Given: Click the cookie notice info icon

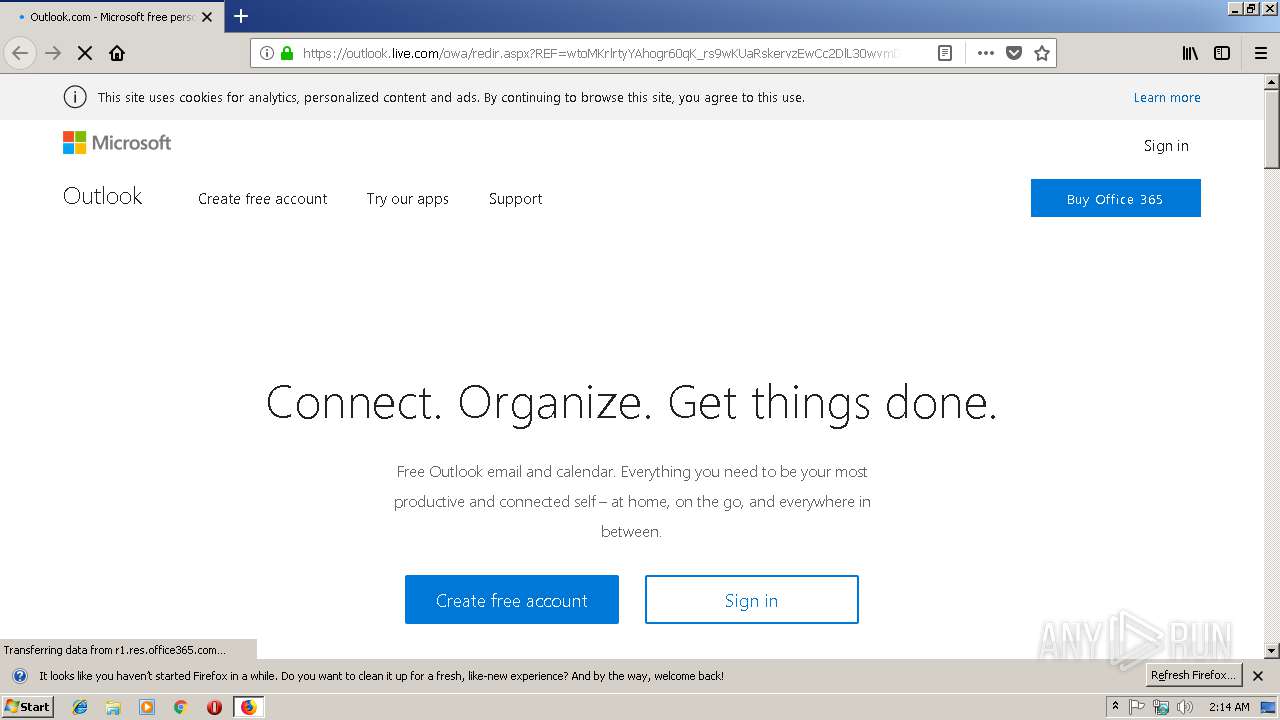Looking at the screenshot, I should tap(74, 97).
